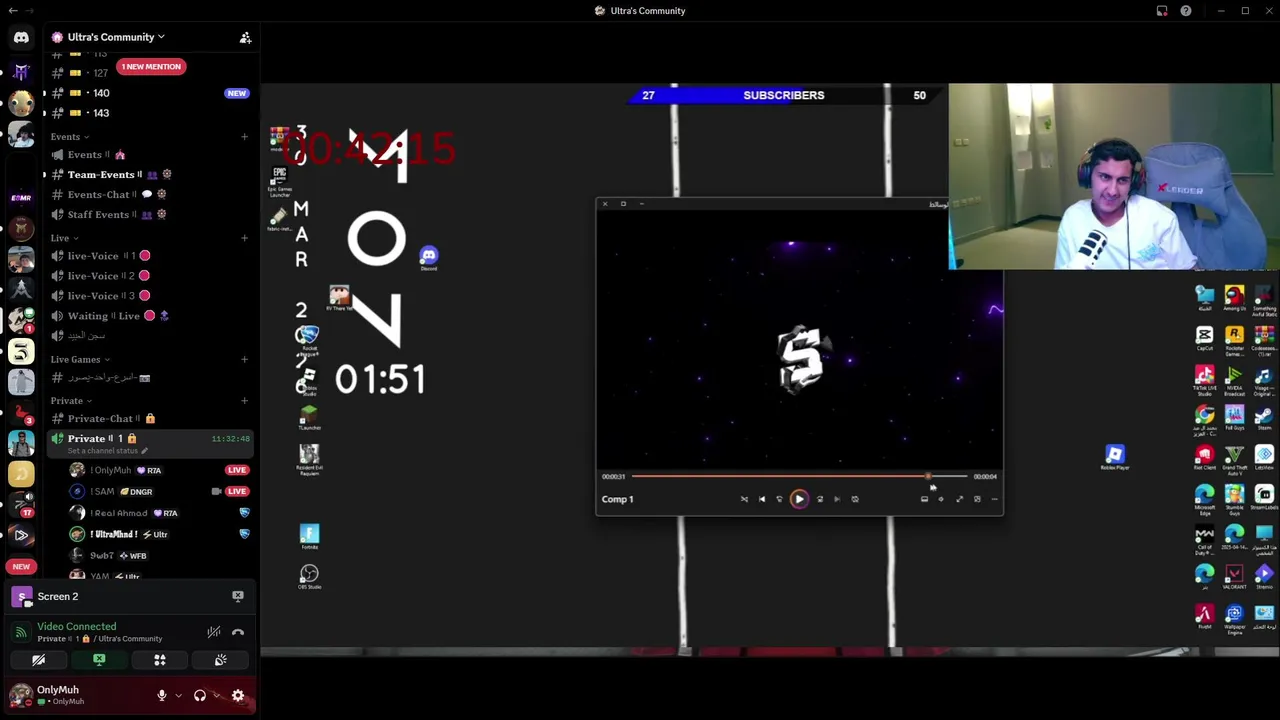The width and height of the screenshot is (1280, 720).
Task: Open channel 143
Action: tap(150, 113)
